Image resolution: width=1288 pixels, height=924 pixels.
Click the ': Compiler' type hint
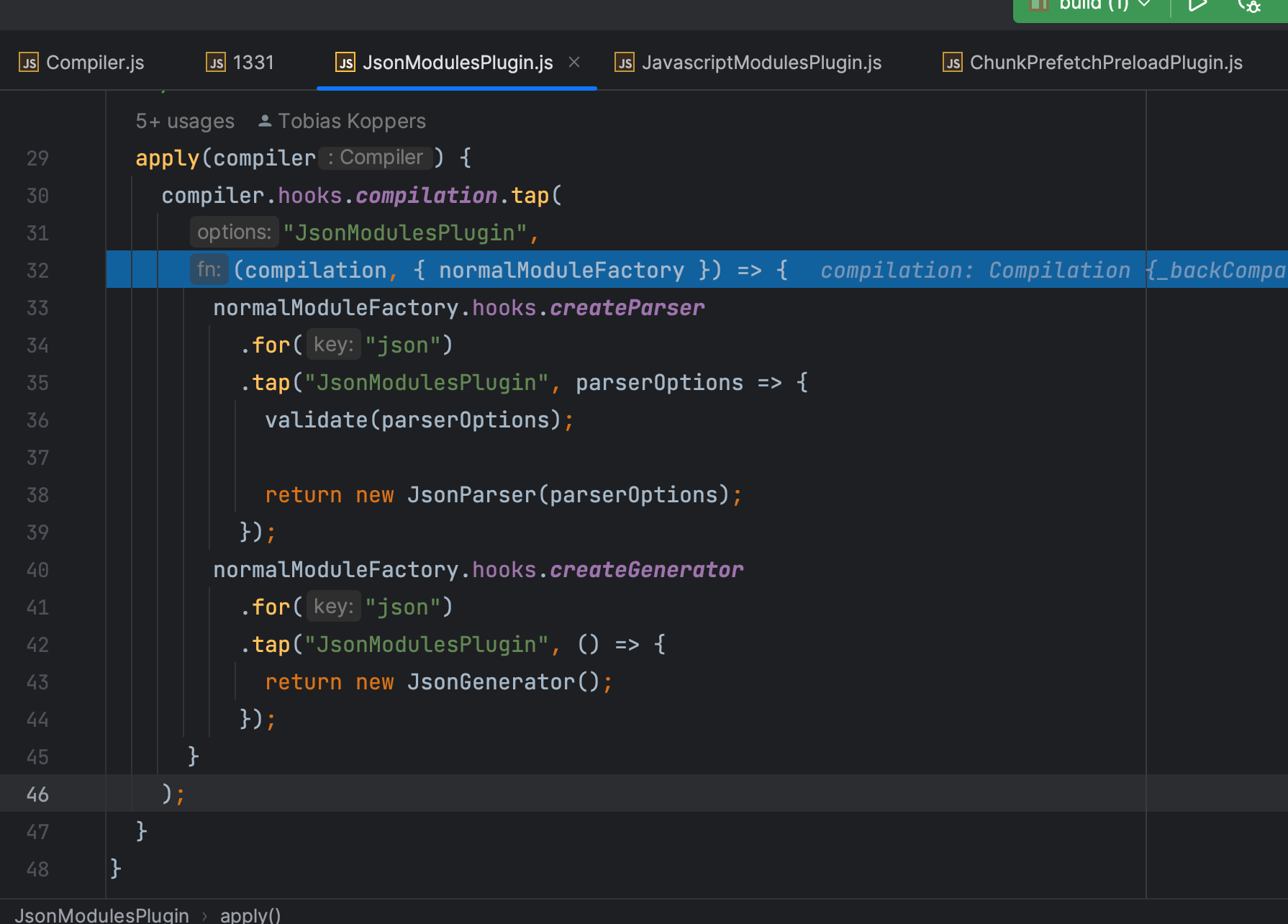tap(376, 158)
